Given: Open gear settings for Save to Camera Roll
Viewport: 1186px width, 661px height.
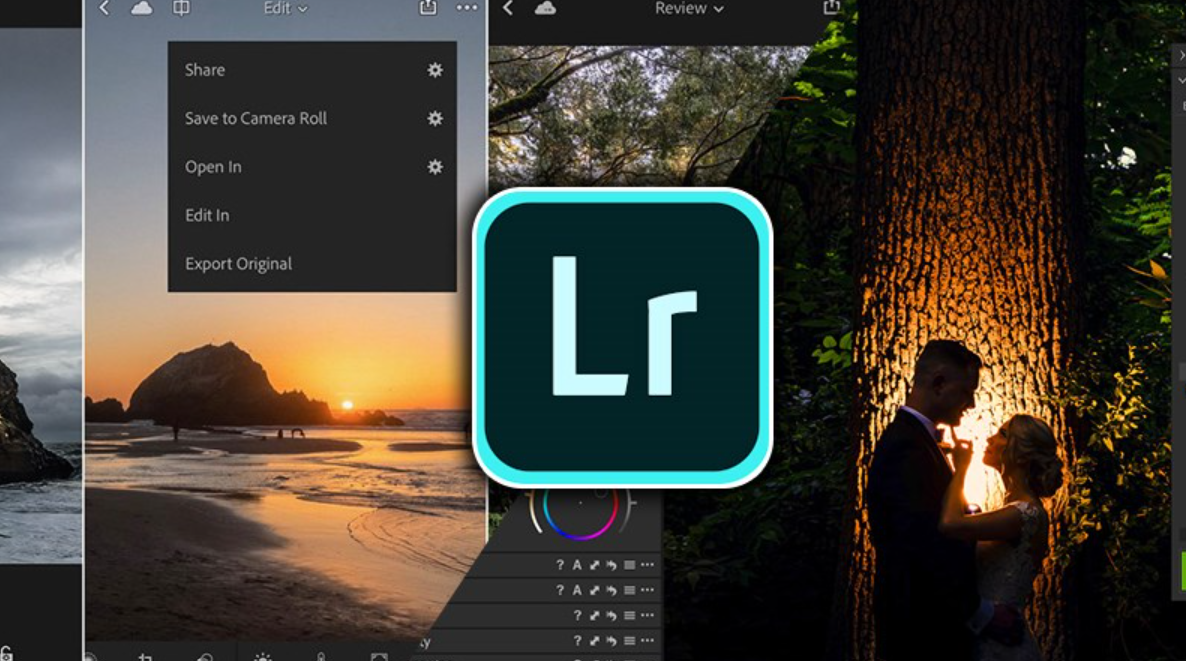Looking at the screenshot, I should (x=435, y=118).
